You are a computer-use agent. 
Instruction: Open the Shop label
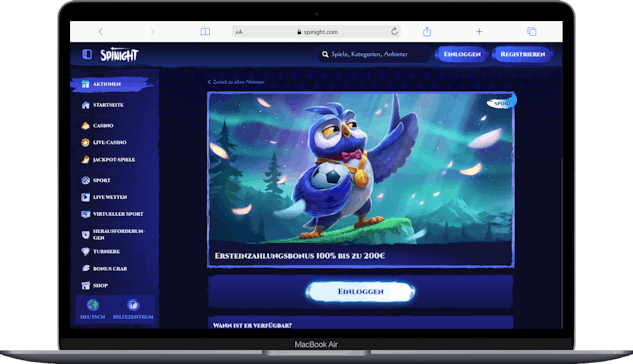(100, 285)
